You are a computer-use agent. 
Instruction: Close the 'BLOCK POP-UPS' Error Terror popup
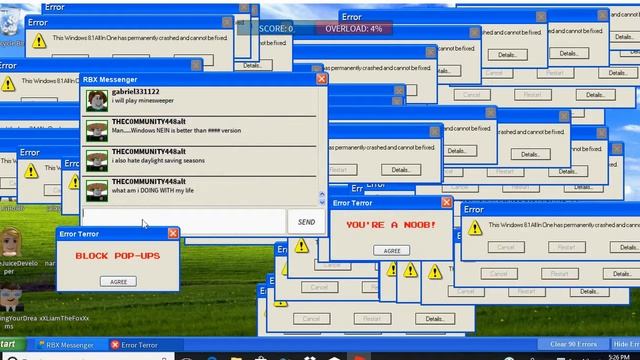173,233
